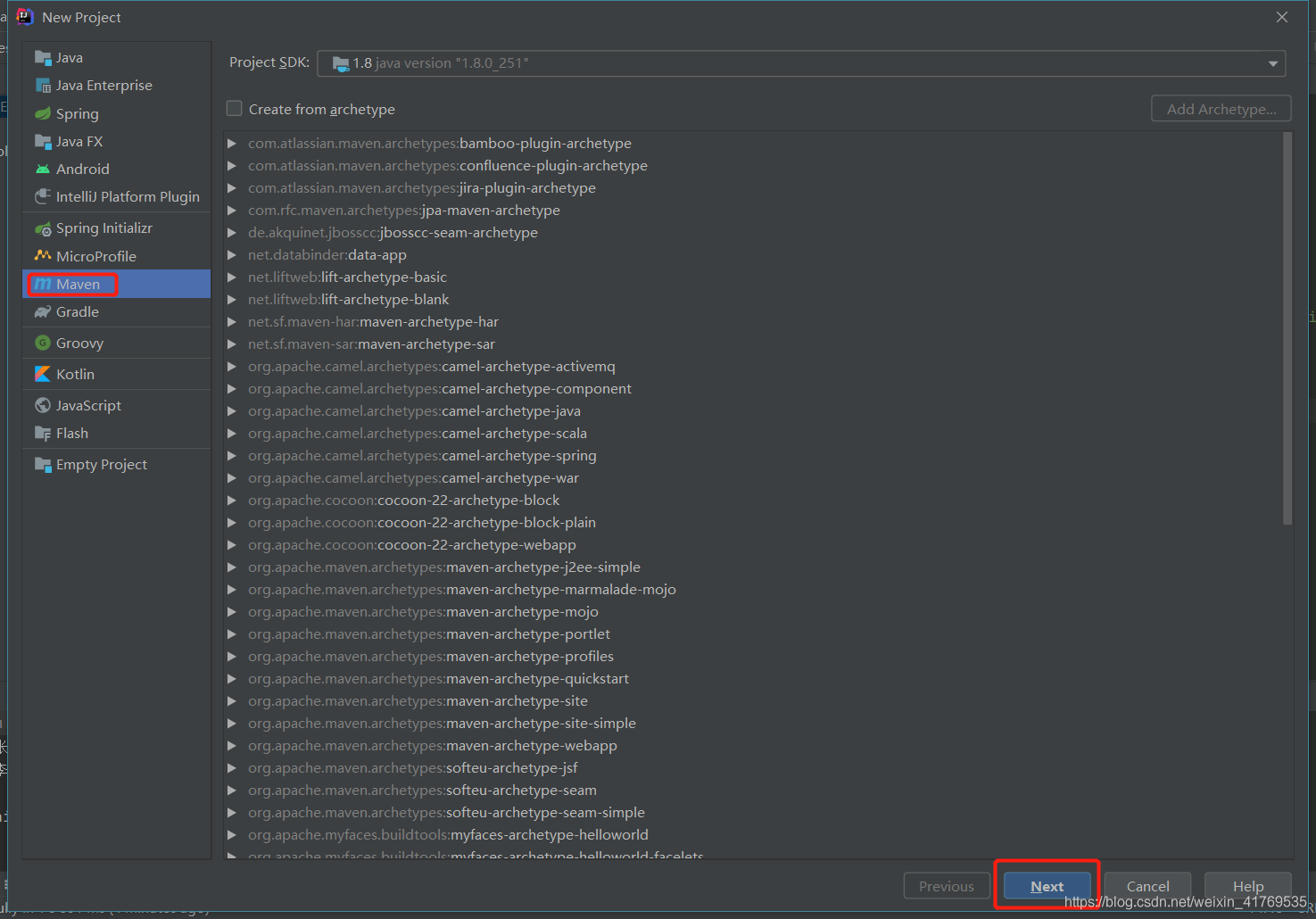Click the Flash folder icon

pyautogui.click(x=43, y=433)
